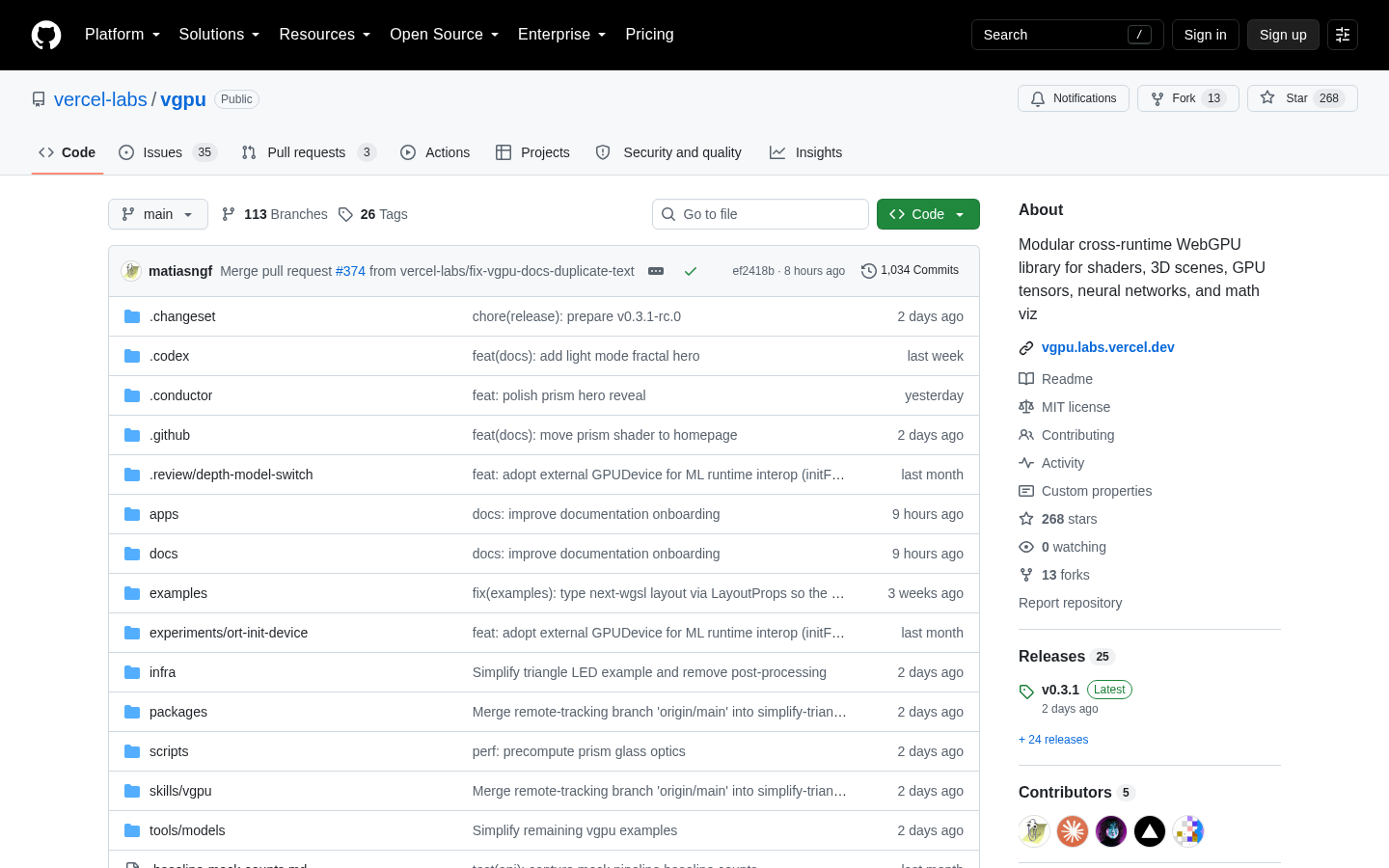Switch to the Pull requests tab
Viewport: 1389px width, 868px height.
coord(309,152)
